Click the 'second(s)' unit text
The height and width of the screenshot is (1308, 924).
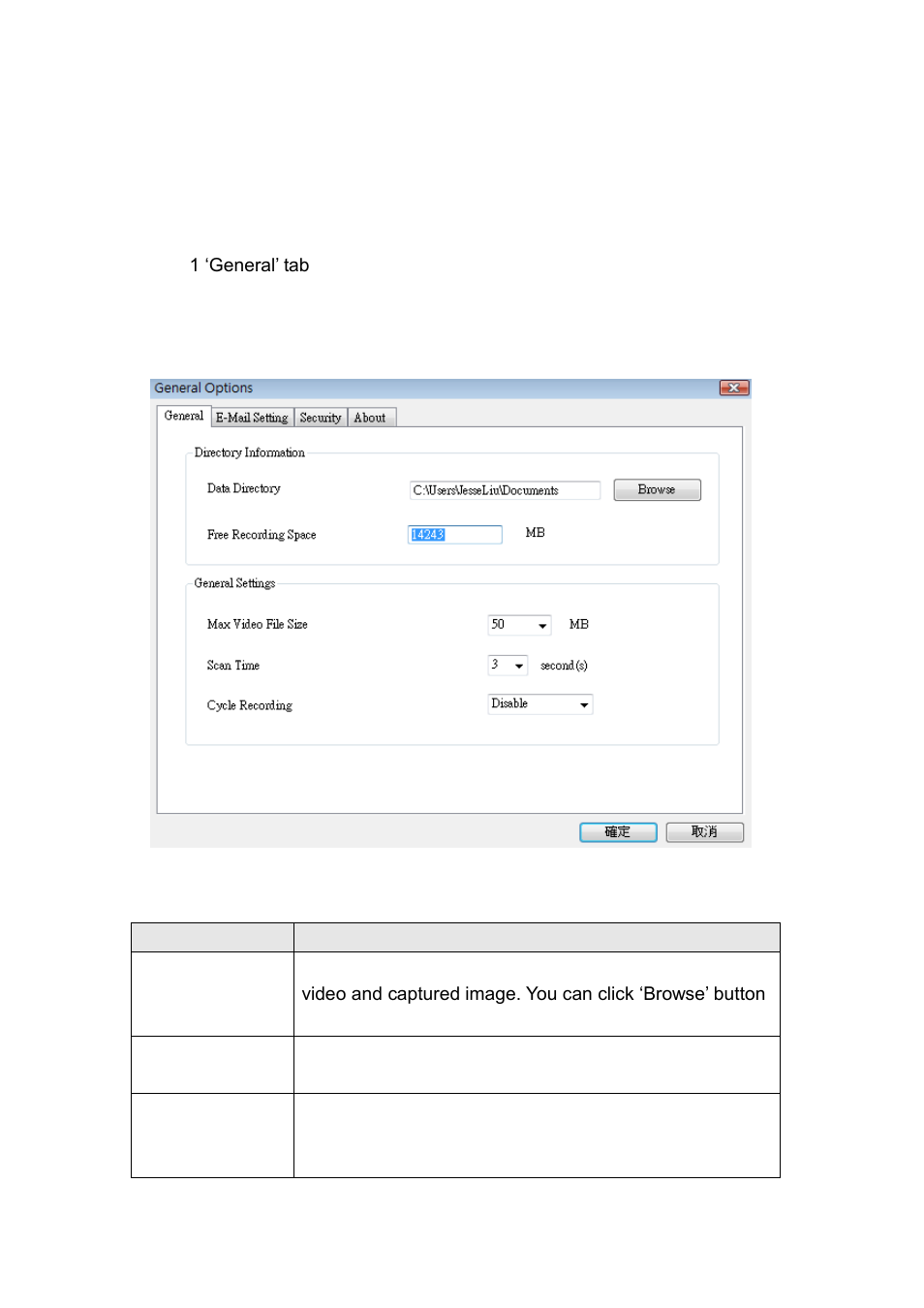point(564,666)
